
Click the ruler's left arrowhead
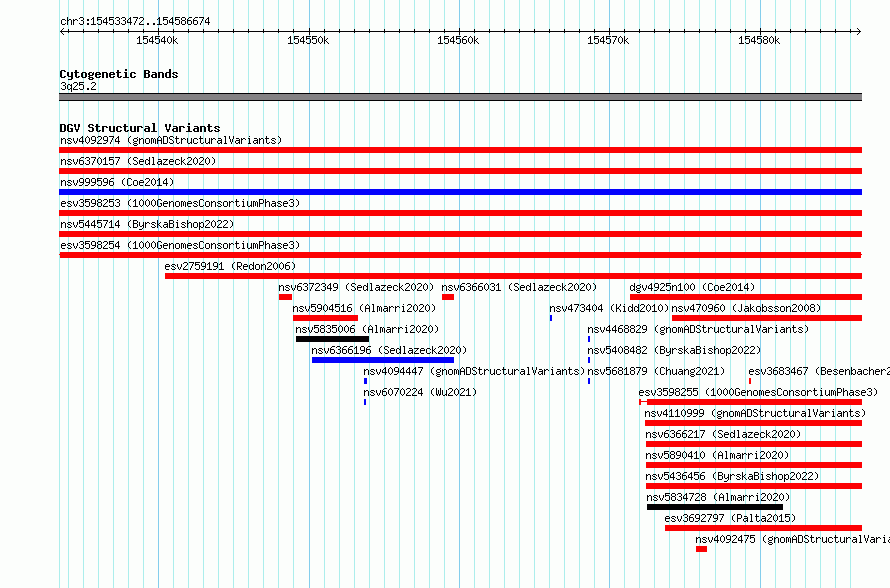62,32
